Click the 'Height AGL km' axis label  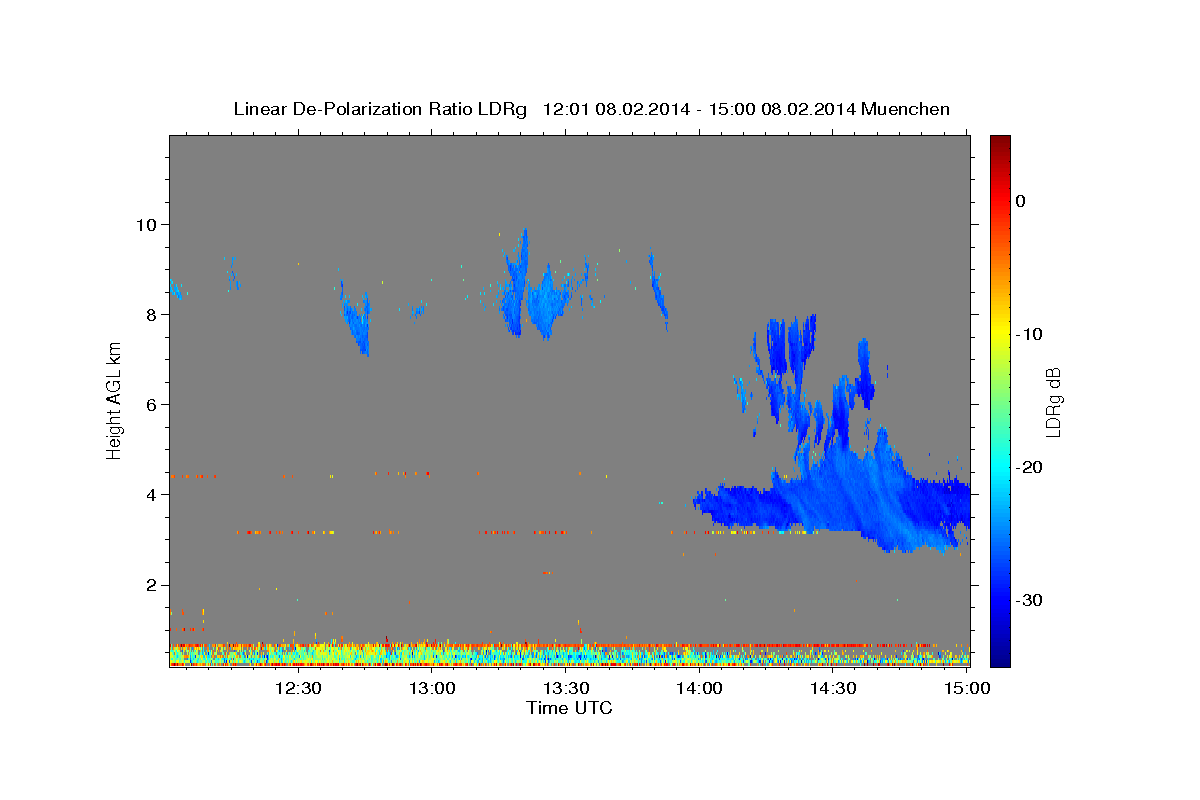pos(115,401)
